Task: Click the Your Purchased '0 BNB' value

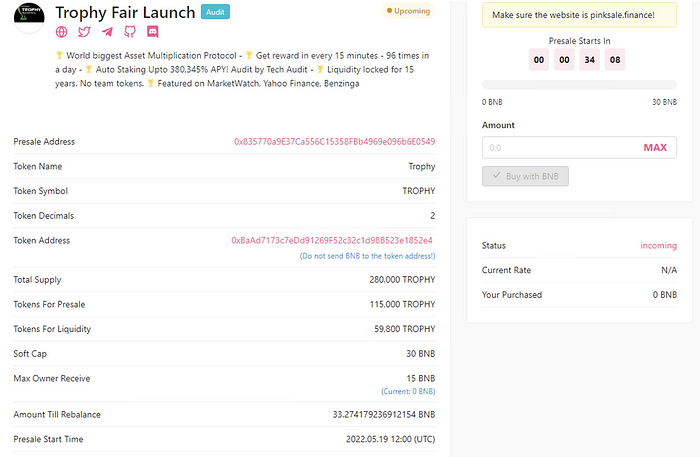Action: pos(665,295)
